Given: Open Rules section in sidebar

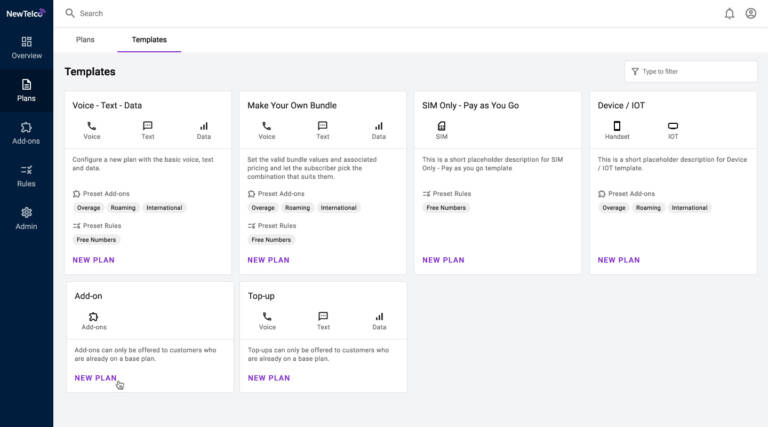Looking at the screenshot, I should 26,176.
